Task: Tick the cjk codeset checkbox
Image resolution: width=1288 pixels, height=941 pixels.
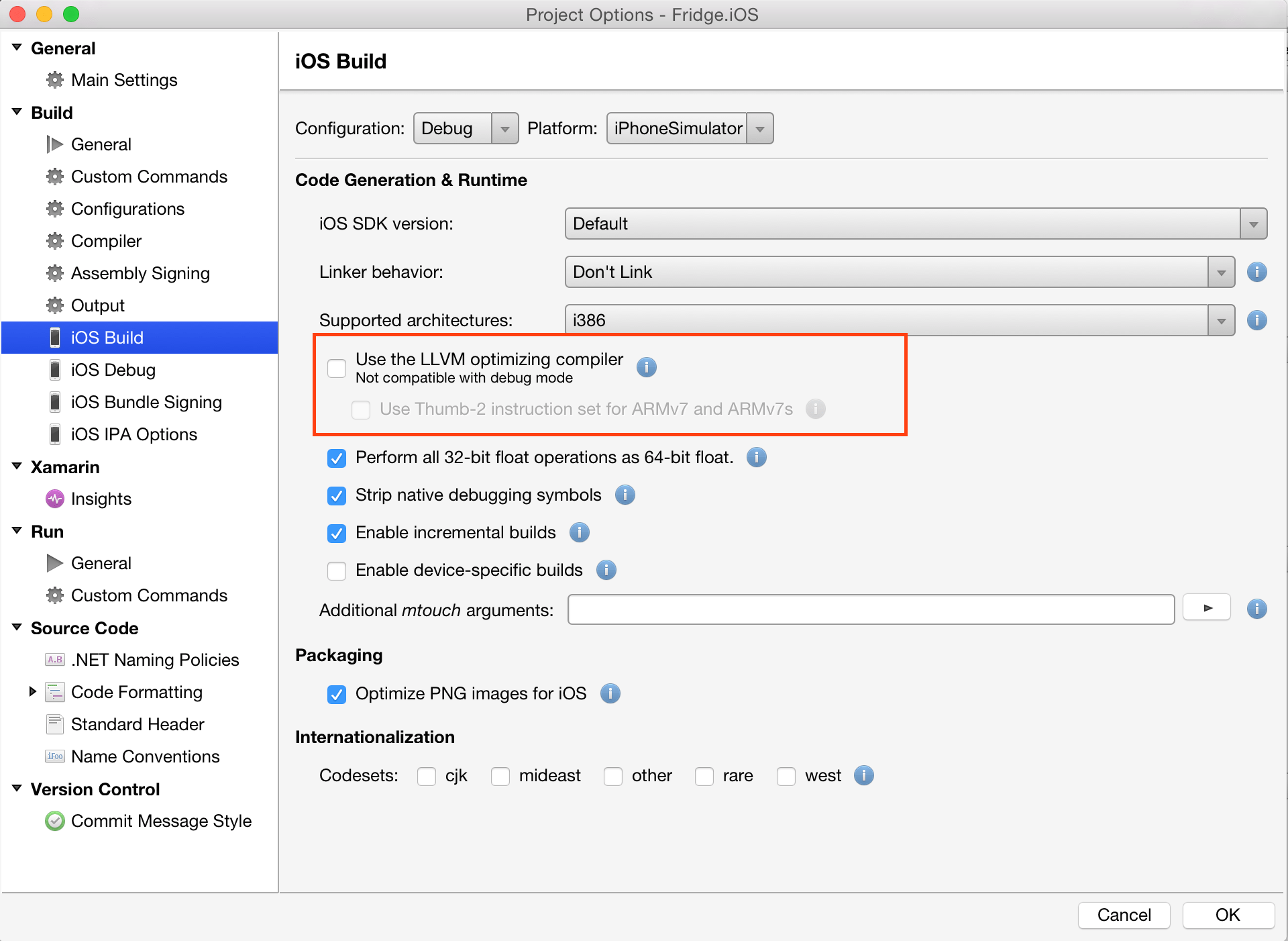Action: [x=427, y=776]
